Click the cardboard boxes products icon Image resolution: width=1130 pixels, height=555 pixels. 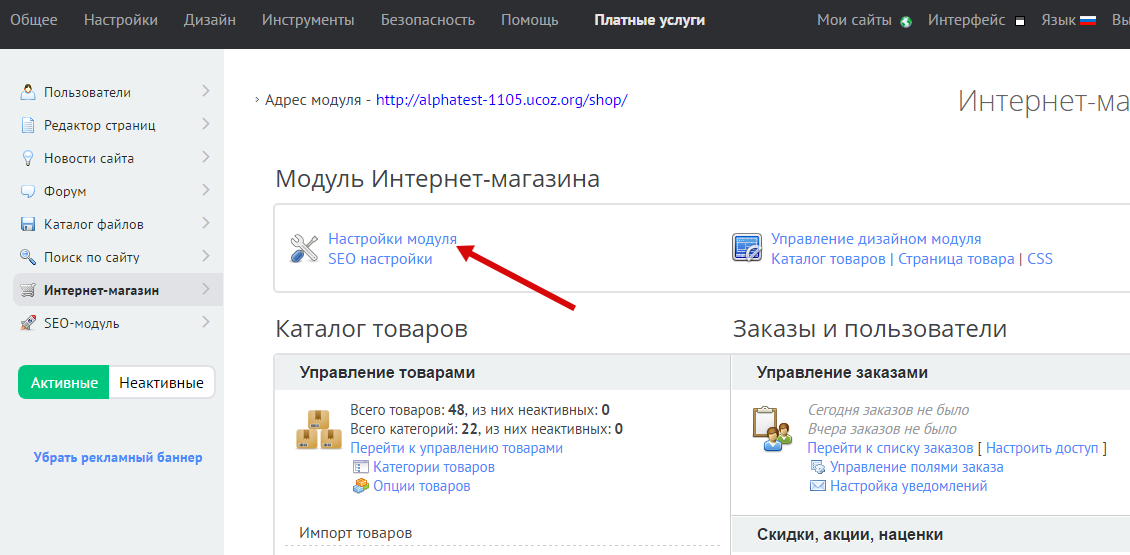pos(319,429)
